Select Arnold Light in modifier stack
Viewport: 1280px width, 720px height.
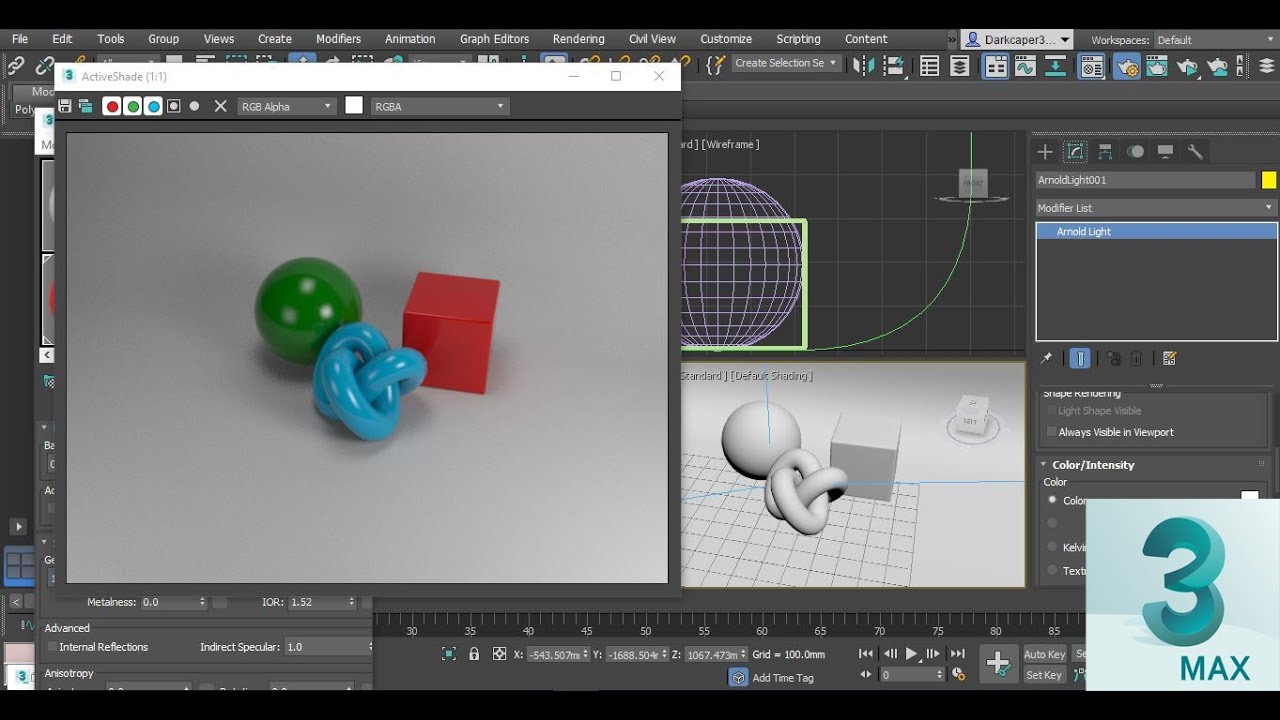[x=1157, y=231]
